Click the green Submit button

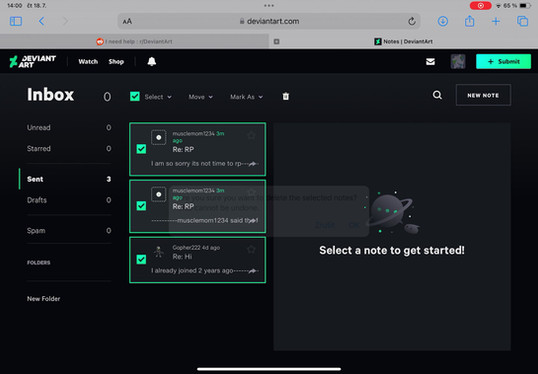point(503,61)
